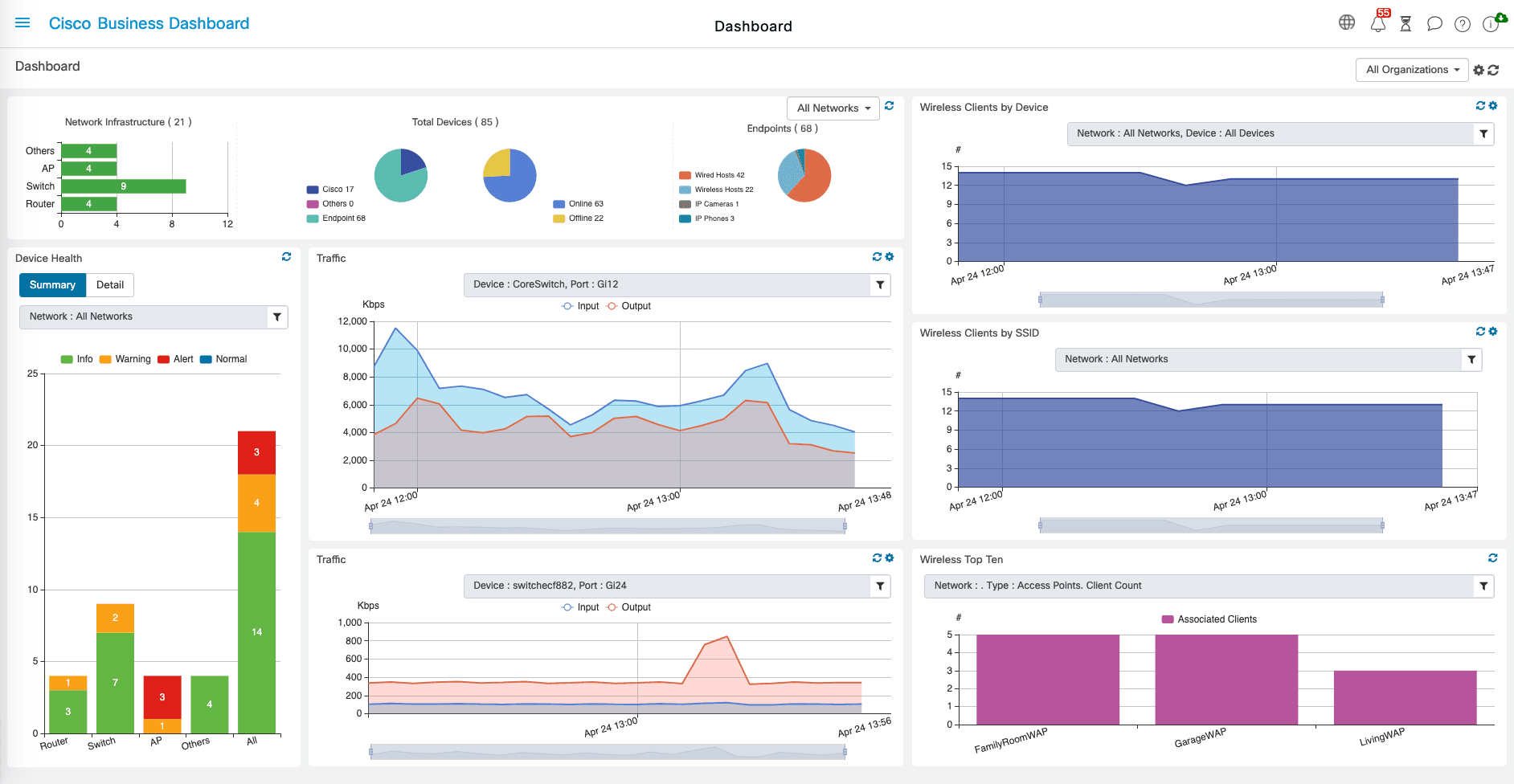Open Type : Access Points, Client Count filter
This screenshot has width=1514, height=784.
coord(1209,586)
